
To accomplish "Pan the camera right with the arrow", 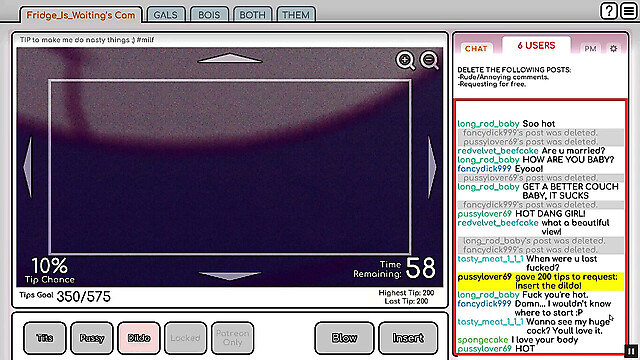I will click(x=432, y=167).
